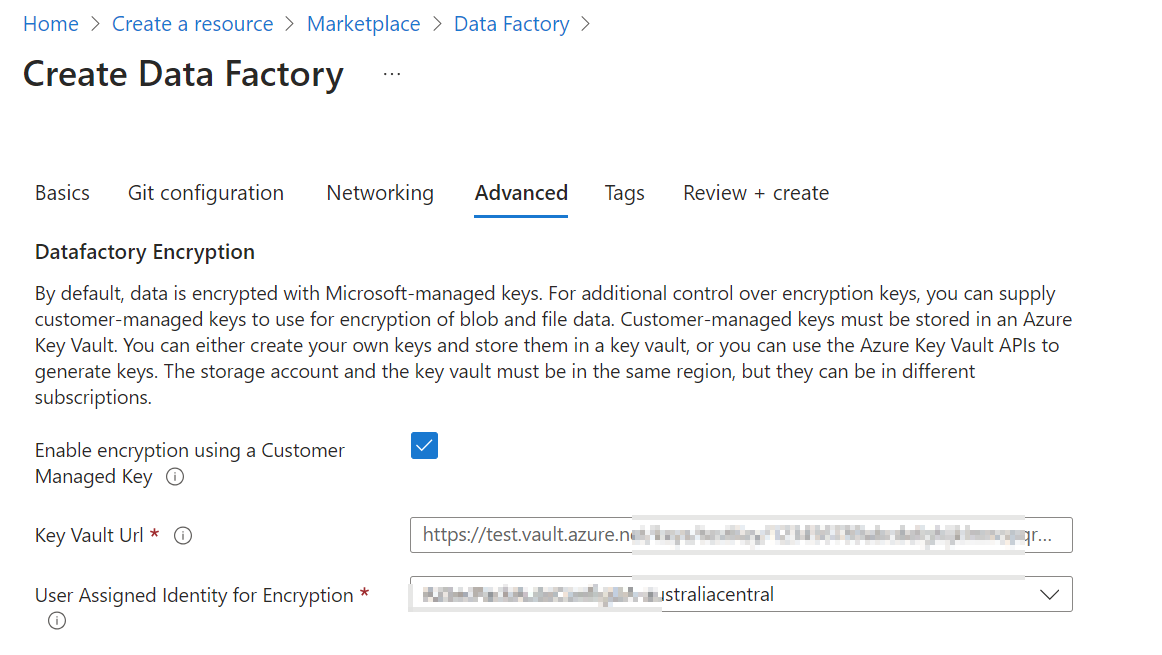The image size is (1162, 655).
Task: Select the Networking tab
Action: (380, 192)
